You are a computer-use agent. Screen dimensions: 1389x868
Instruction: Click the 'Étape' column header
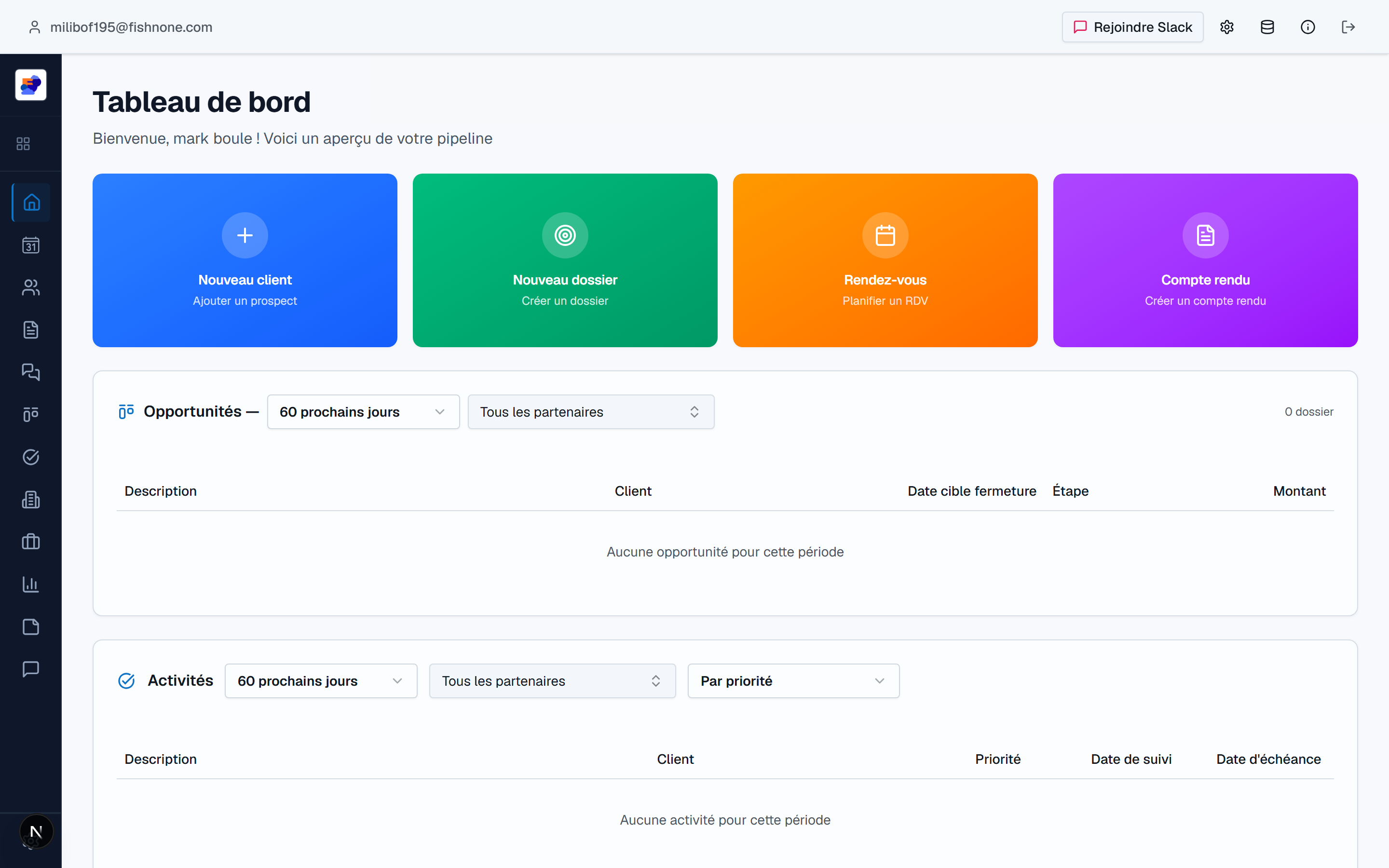pyautogui.click(x=1071, y=491)
